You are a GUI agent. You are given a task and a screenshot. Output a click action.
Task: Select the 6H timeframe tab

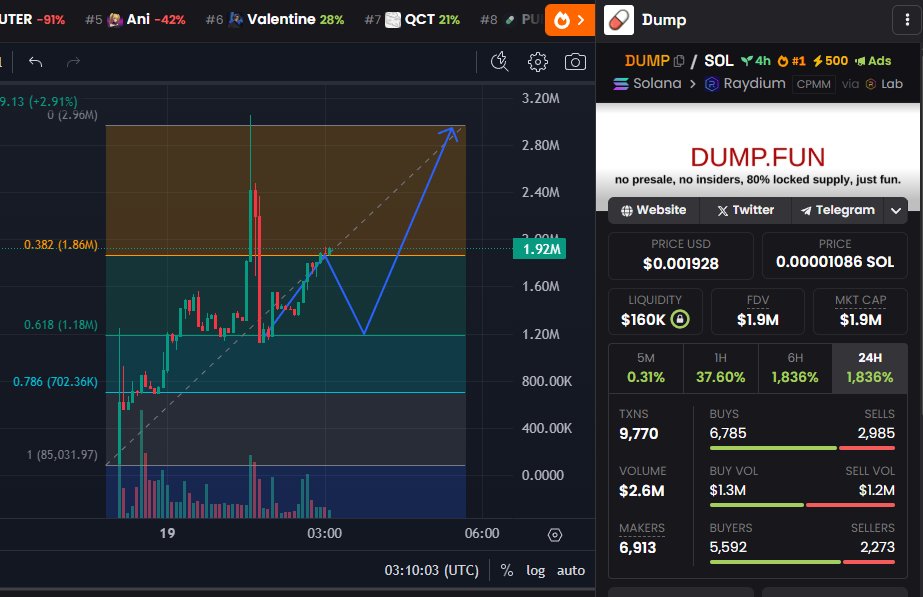[795, 368]
